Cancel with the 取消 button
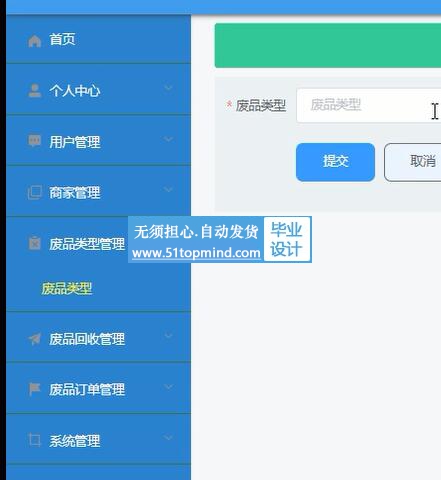Screen dimensions: 441x480 tap(413, 162)
